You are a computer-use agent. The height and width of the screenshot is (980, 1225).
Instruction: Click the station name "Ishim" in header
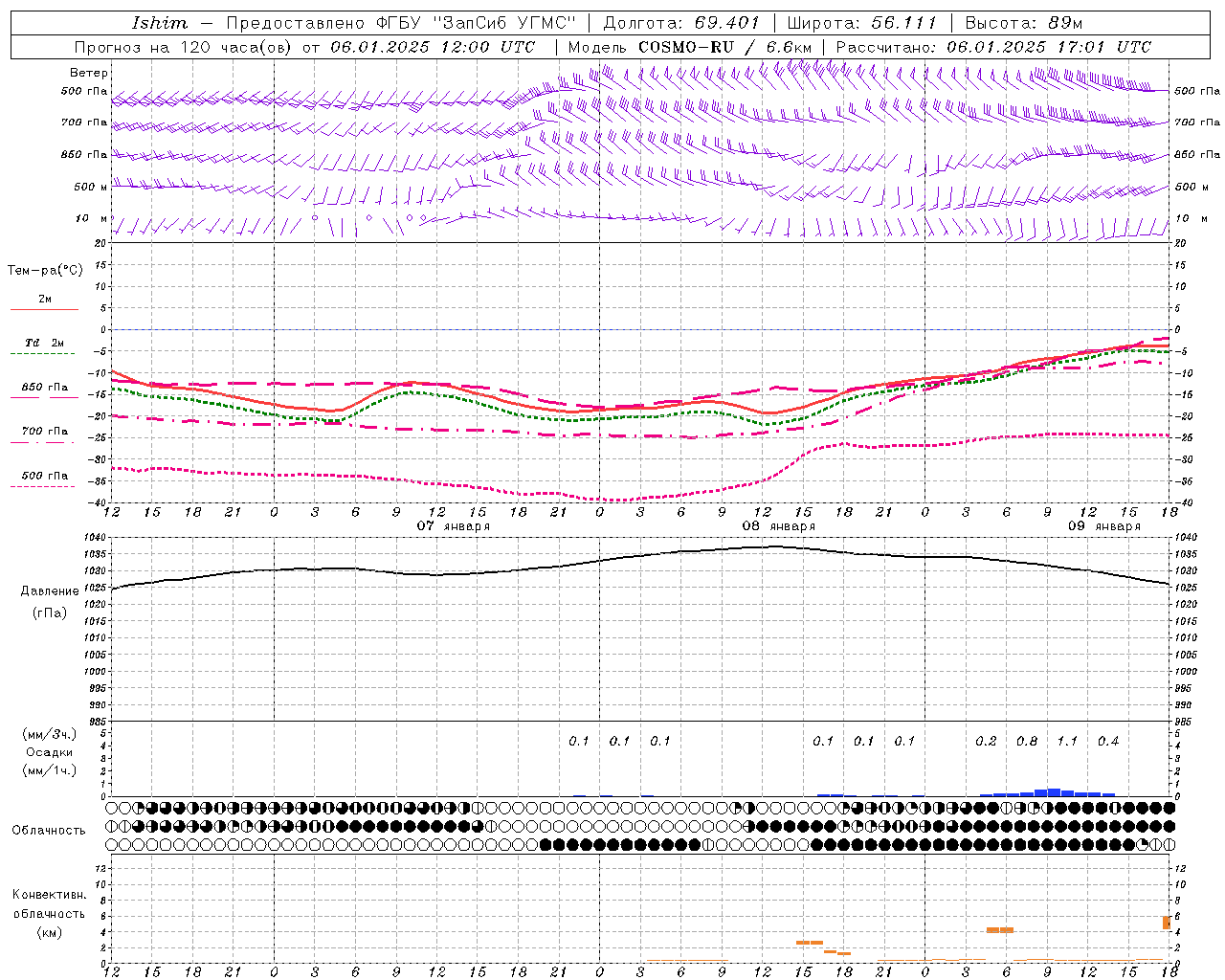[160, 23]
